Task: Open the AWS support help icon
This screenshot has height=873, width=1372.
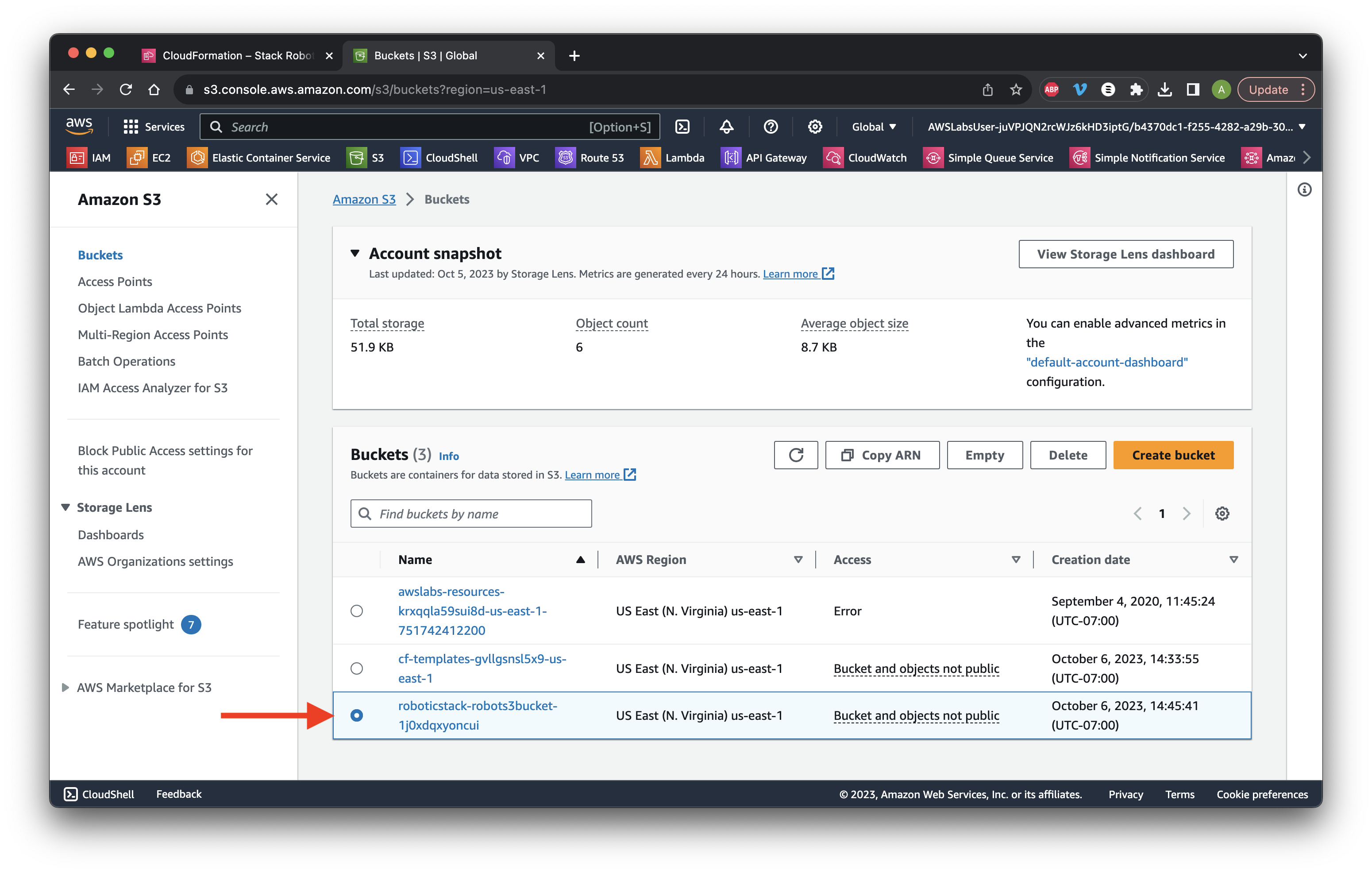Action: 771,127
